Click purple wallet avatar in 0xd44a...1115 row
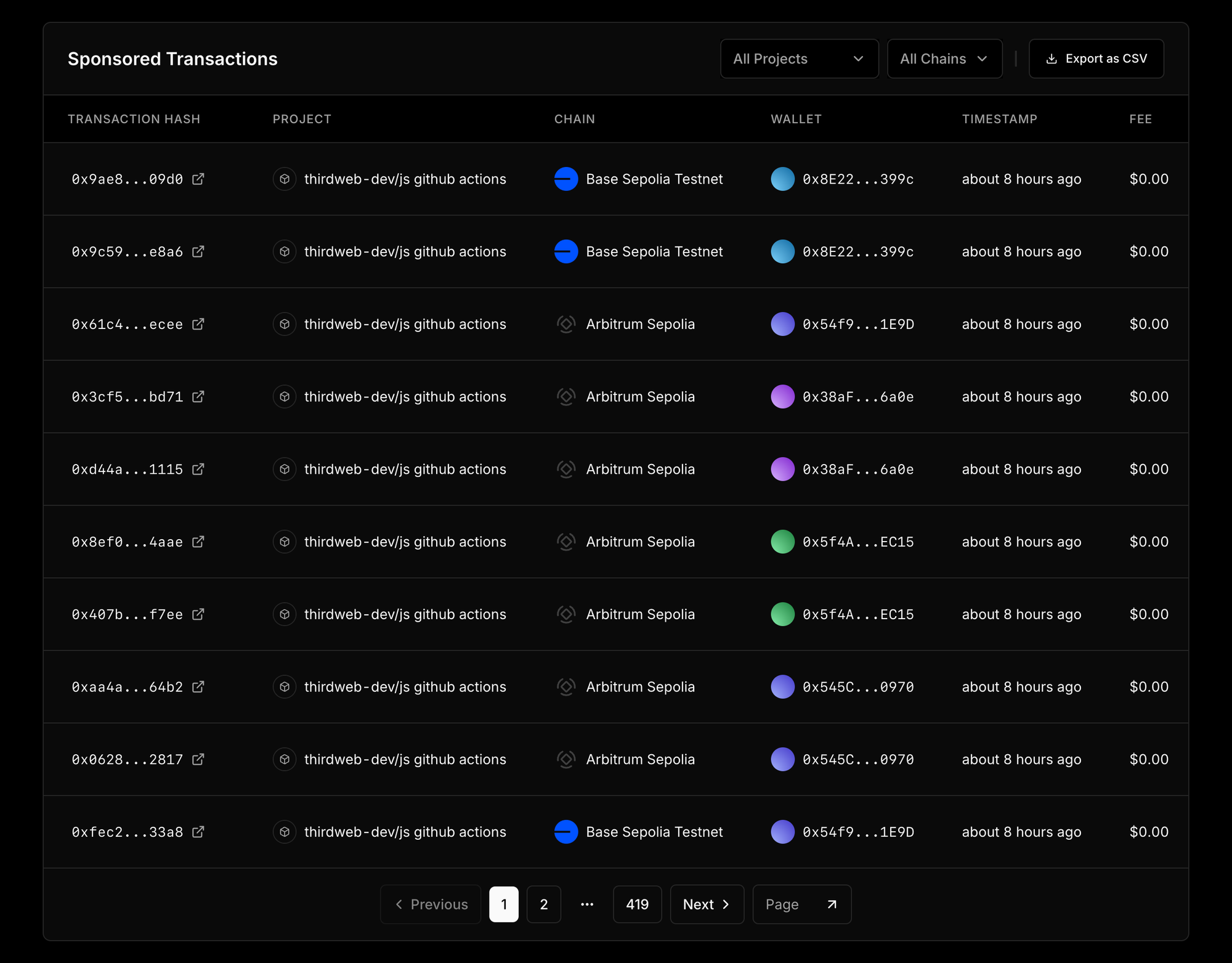Screen dimensions: 1232x963 click(x=782, y=469)
